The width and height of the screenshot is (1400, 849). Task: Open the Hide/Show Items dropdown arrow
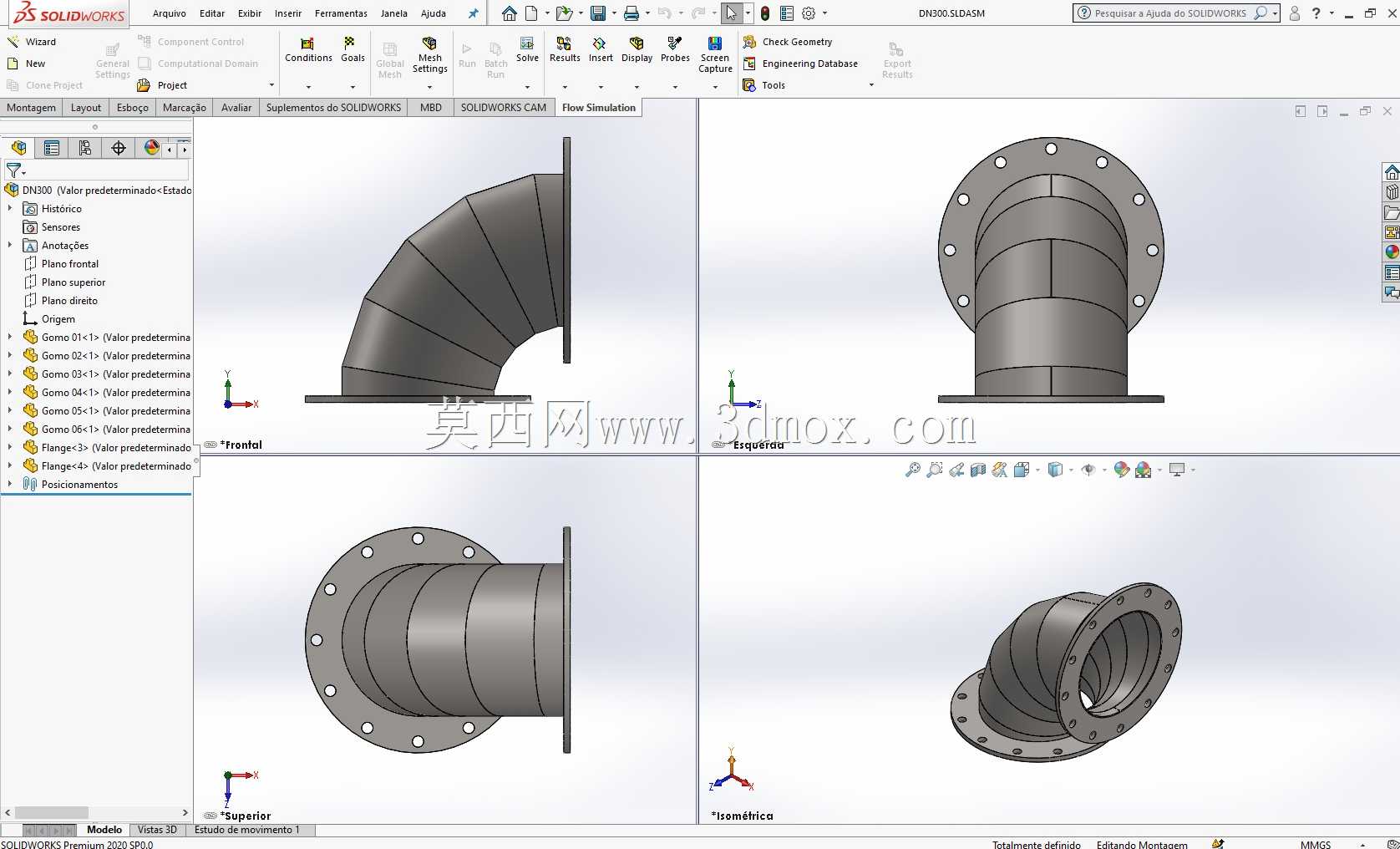click(x=1104, y=470)
